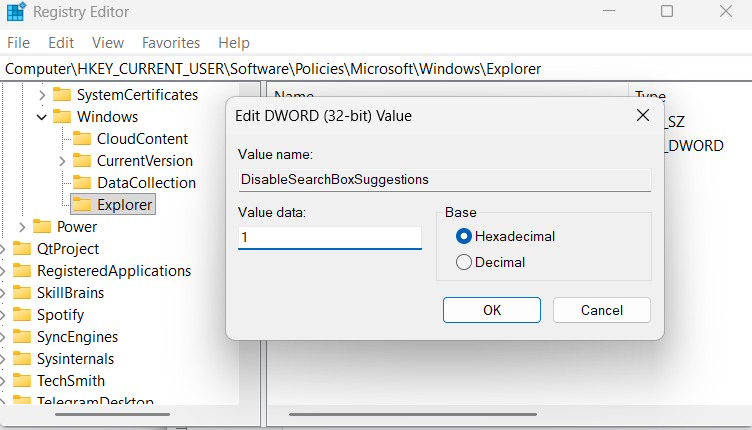The width and height of the screenshot is (752, 430).
Task: Minimize the Registry Editor window
Action: pos(609,11)
